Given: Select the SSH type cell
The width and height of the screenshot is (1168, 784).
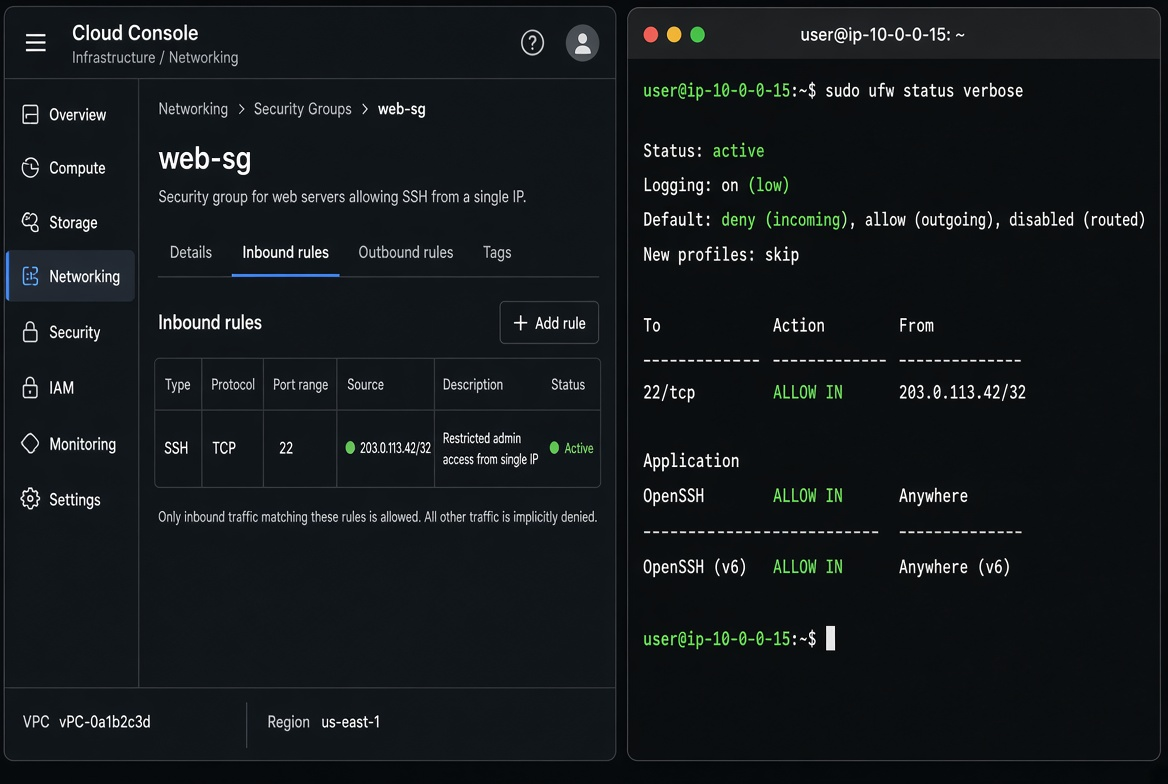Looking at the screenshot, I should click(177, 448).
